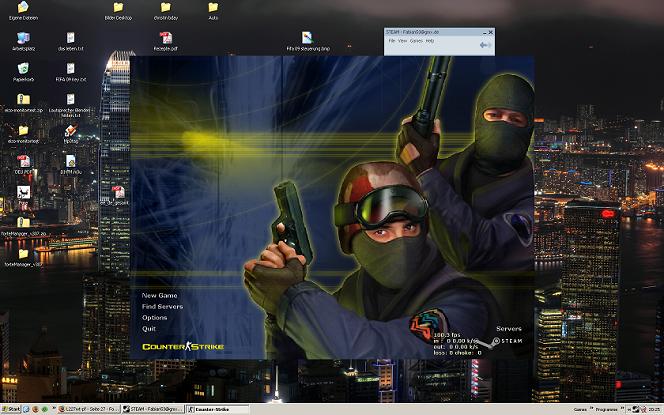Screen dimensions: 664x415
Task: Select Rezepte.pdf file icon
Action: [166, 41]
